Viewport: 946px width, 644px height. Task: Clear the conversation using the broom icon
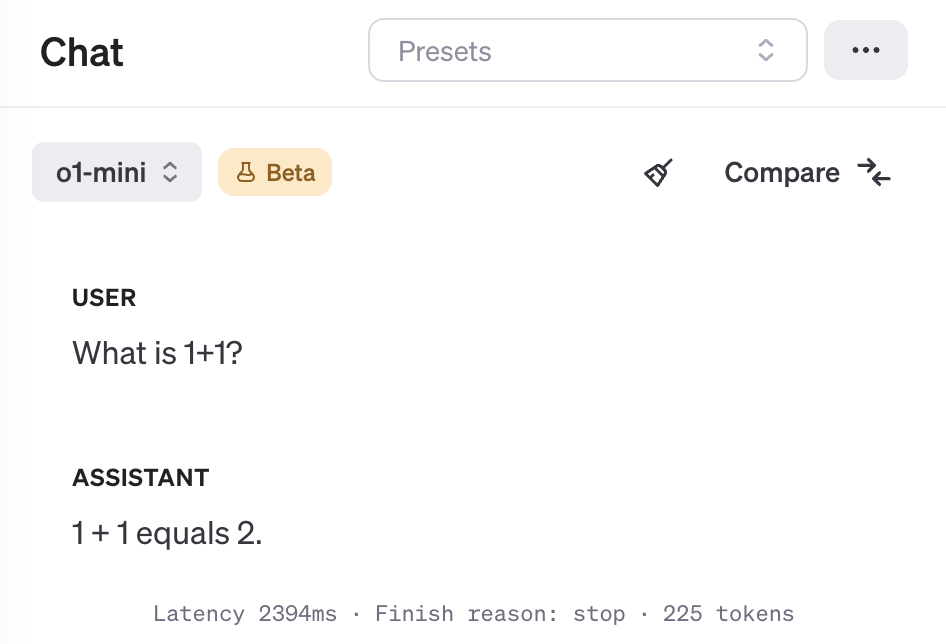pos(658,172)
